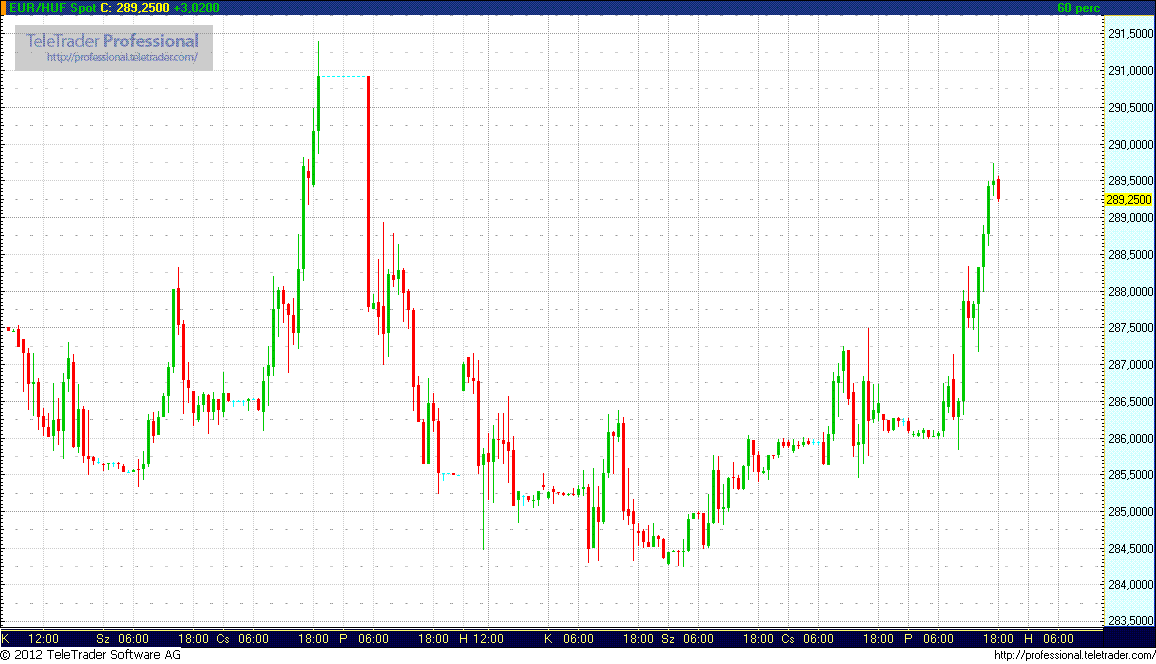Click the 12:00 time label beside H
Viewport: 1156px width, 664px height.
(488, 639)
